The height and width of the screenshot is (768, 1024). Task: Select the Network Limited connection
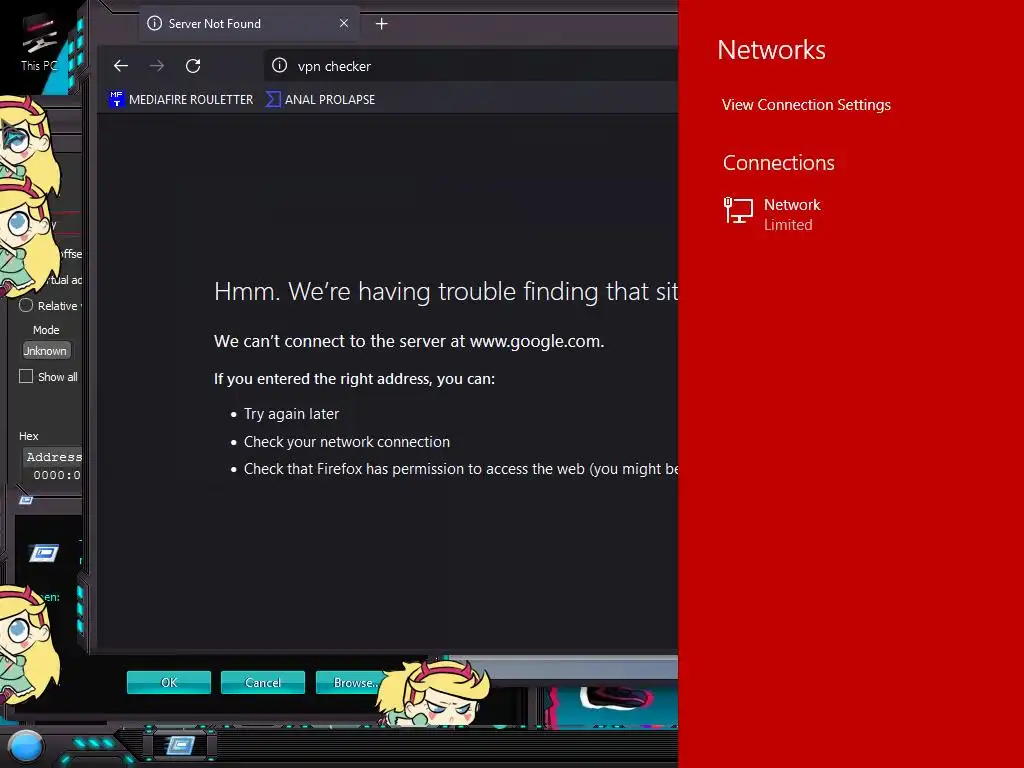point(774,214)
